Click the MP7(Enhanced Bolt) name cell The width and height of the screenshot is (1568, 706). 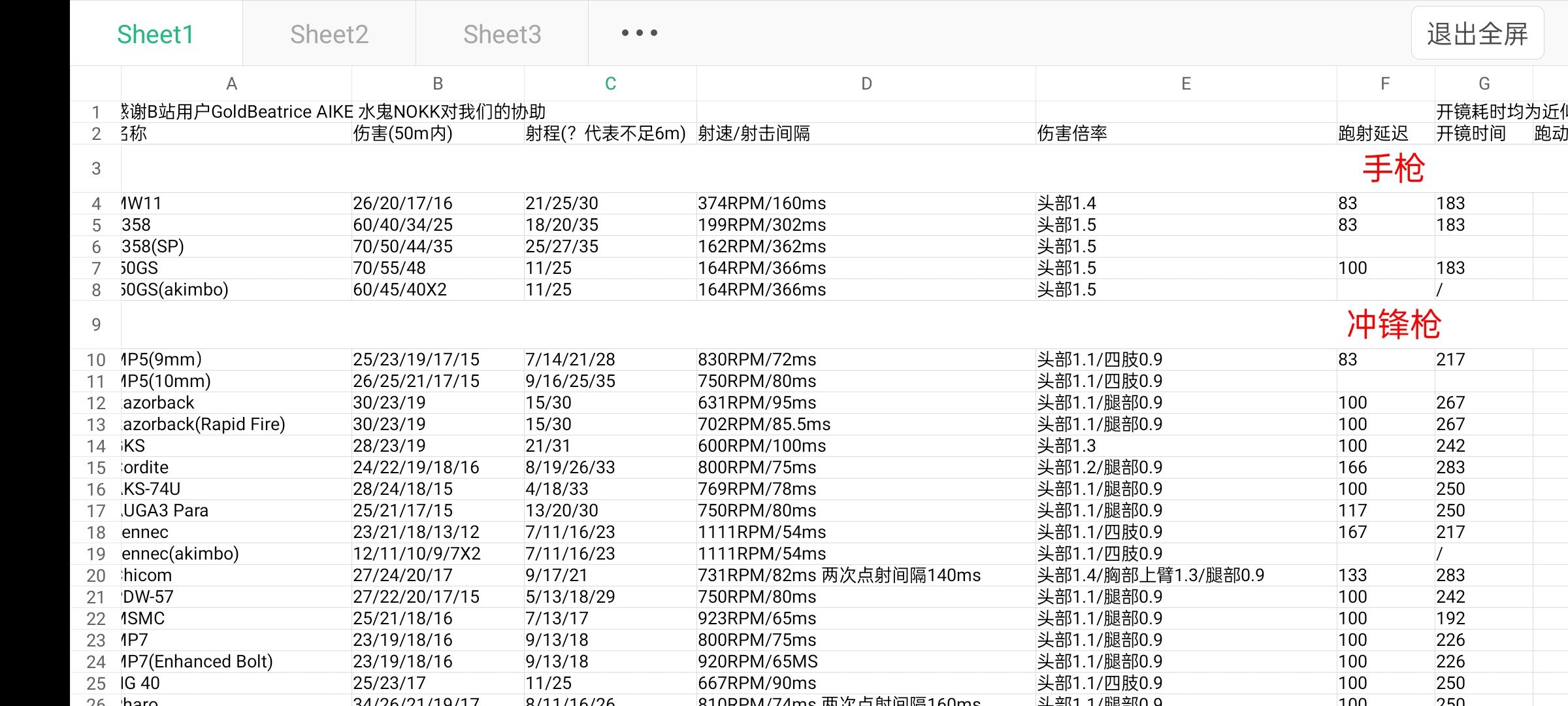237,662
